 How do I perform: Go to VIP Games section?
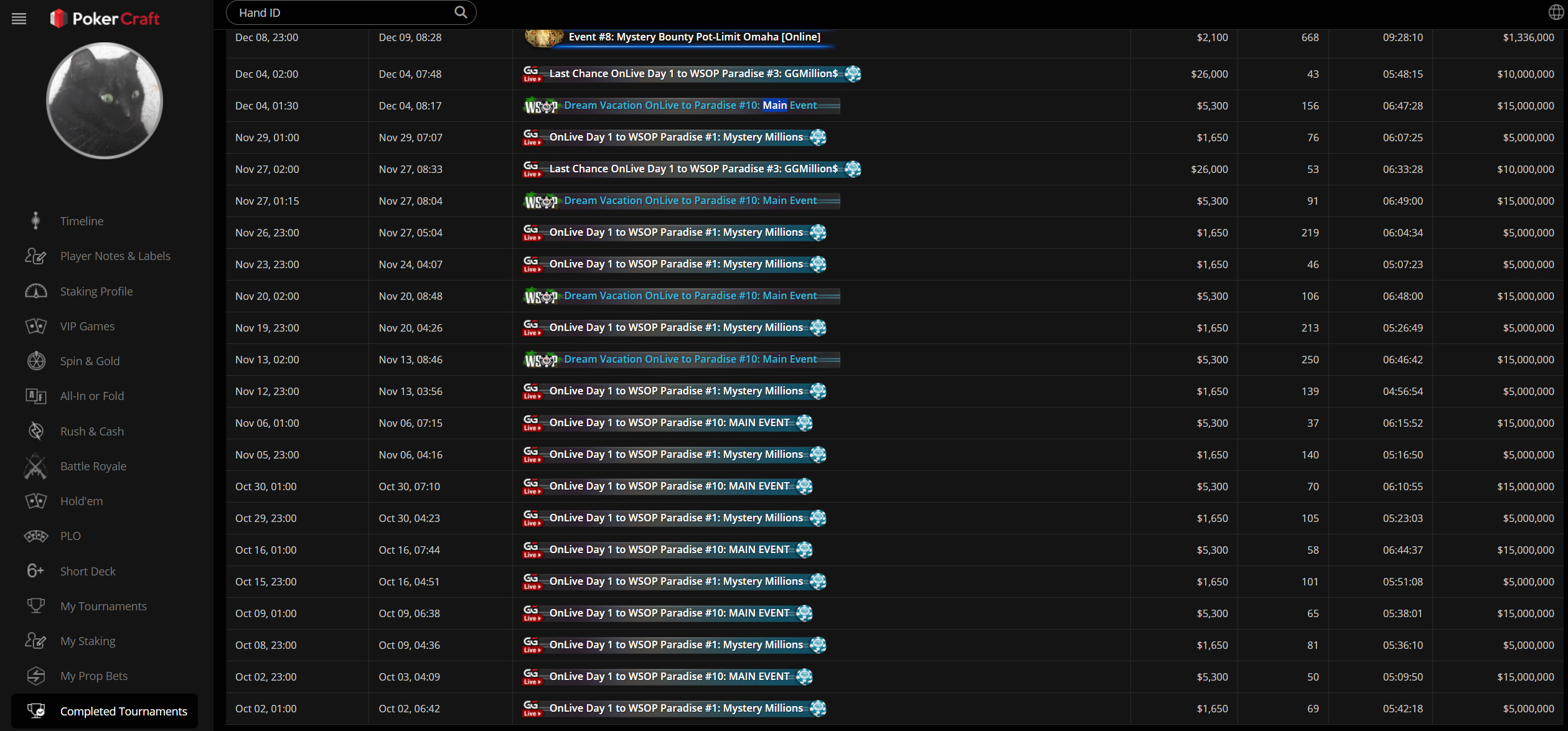(x=87, y=326)
